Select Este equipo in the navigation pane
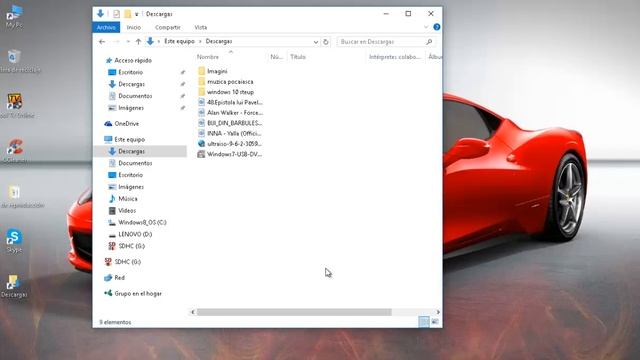The image size is (640, 360). (x=129, y=140)
